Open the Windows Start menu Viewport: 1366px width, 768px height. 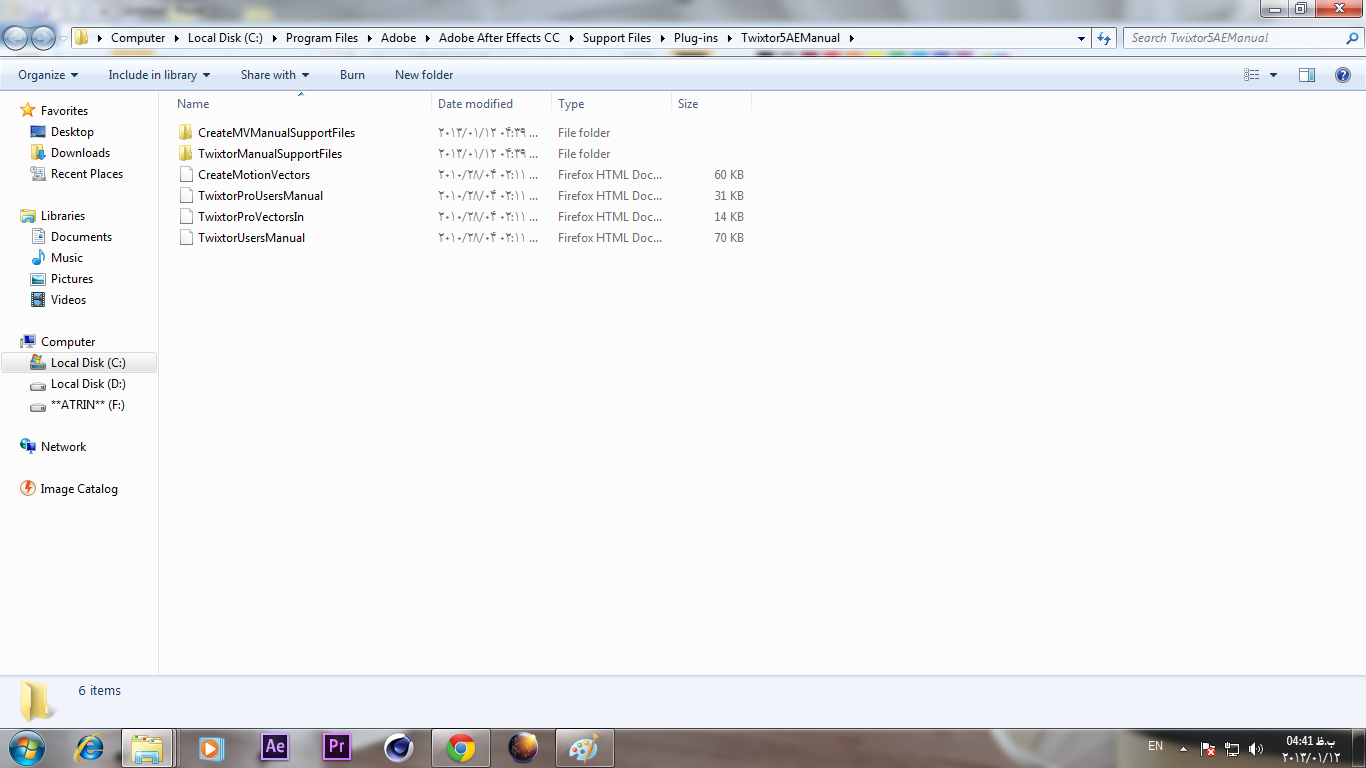(26, 747)
